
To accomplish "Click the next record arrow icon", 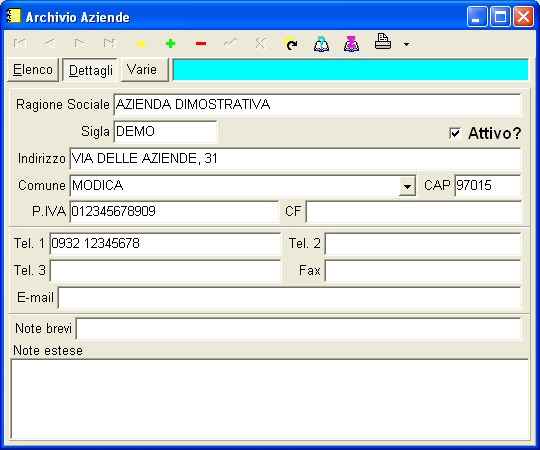I will [x=80, y=43].
